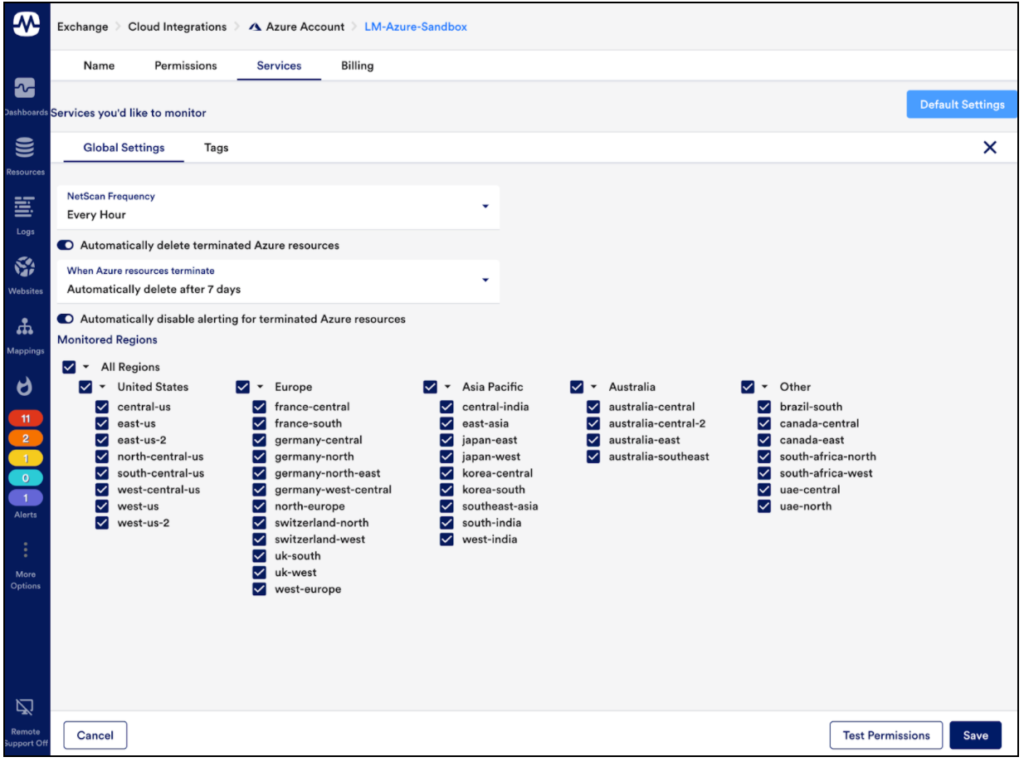1024x762 pixels.
Task: Click the Services you'd like to monitor text
Action: click(x=128, y=113)
